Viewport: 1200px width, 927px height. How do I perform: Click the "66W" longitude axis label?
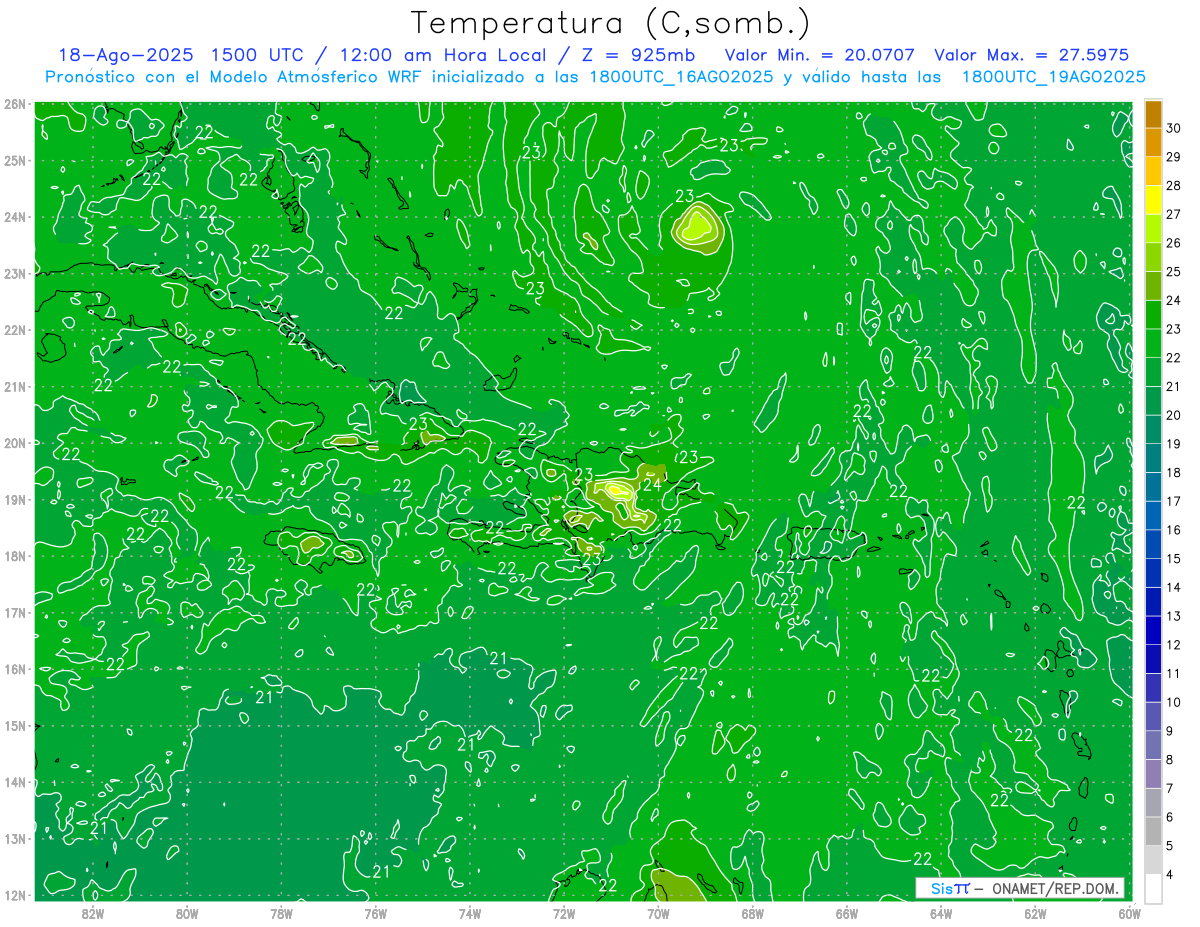(x=847, y=913)
